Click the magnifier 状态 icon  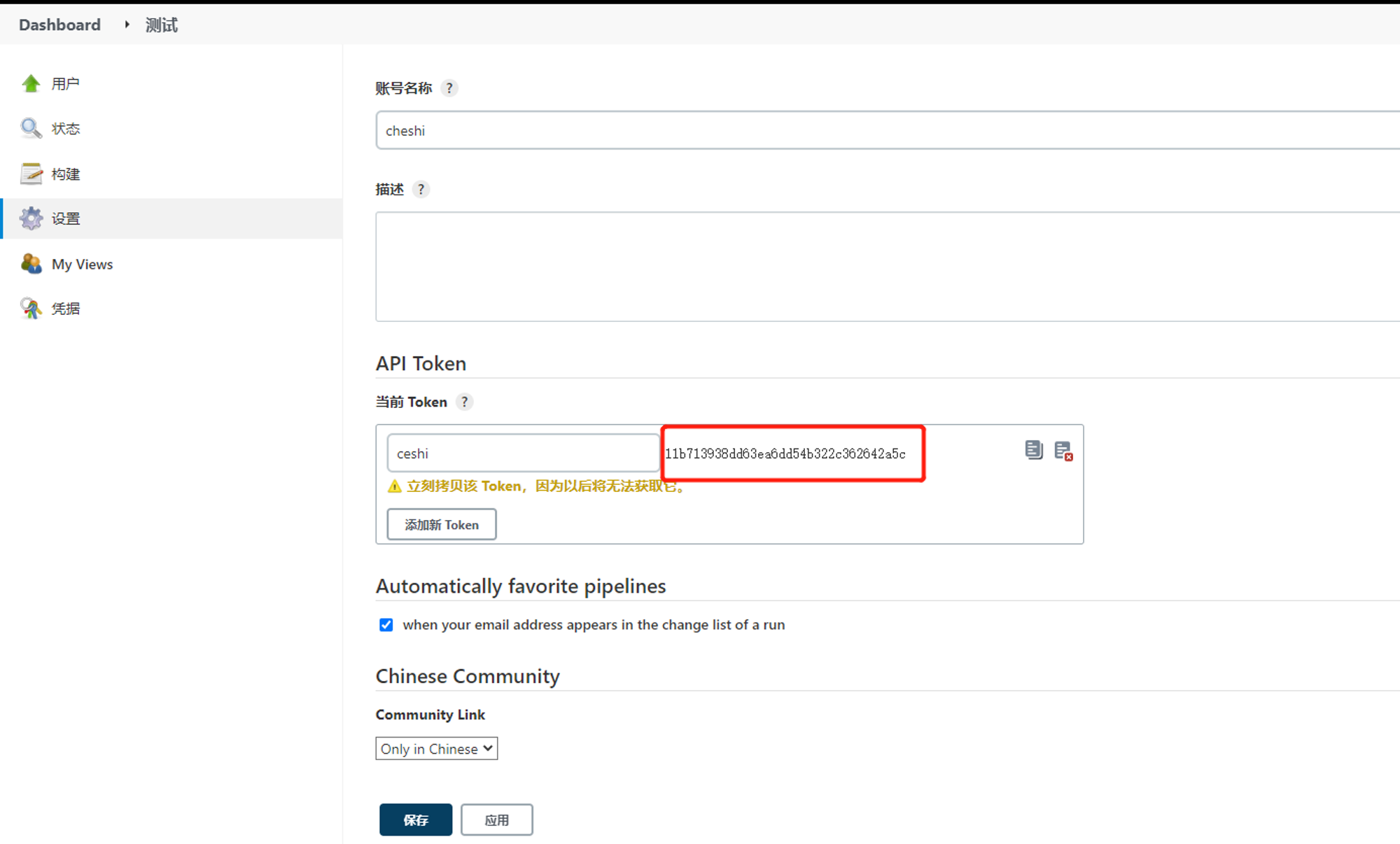point(31,128)
